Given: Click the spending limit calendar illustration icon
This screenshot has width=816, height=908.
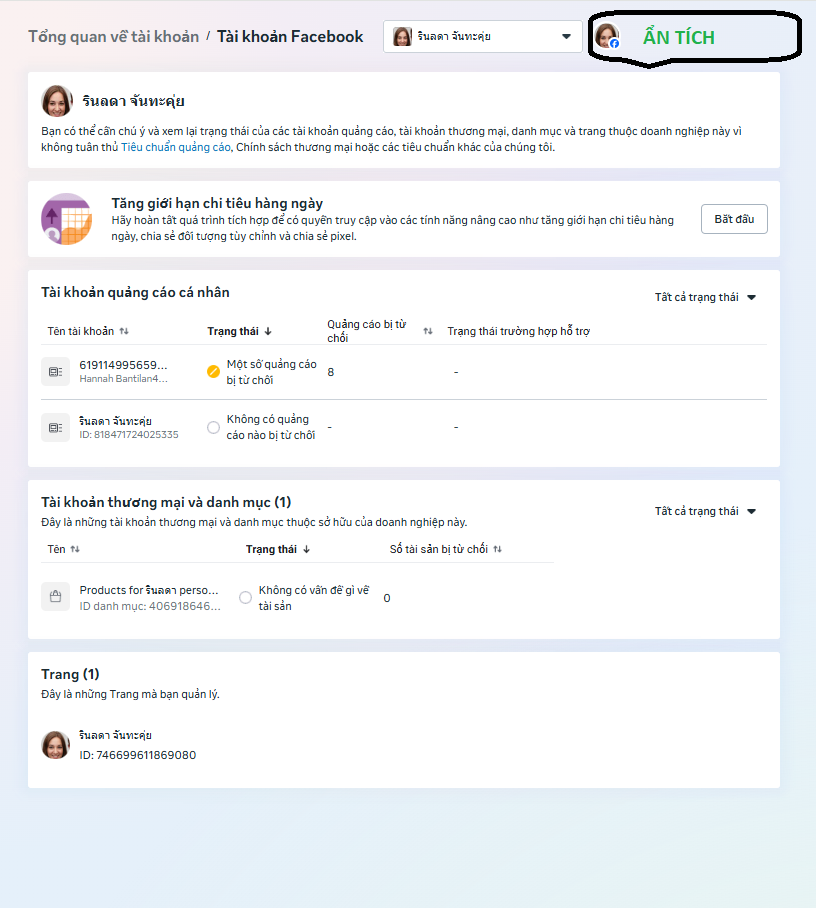Looking at the screenshot, I should (67, 219).
